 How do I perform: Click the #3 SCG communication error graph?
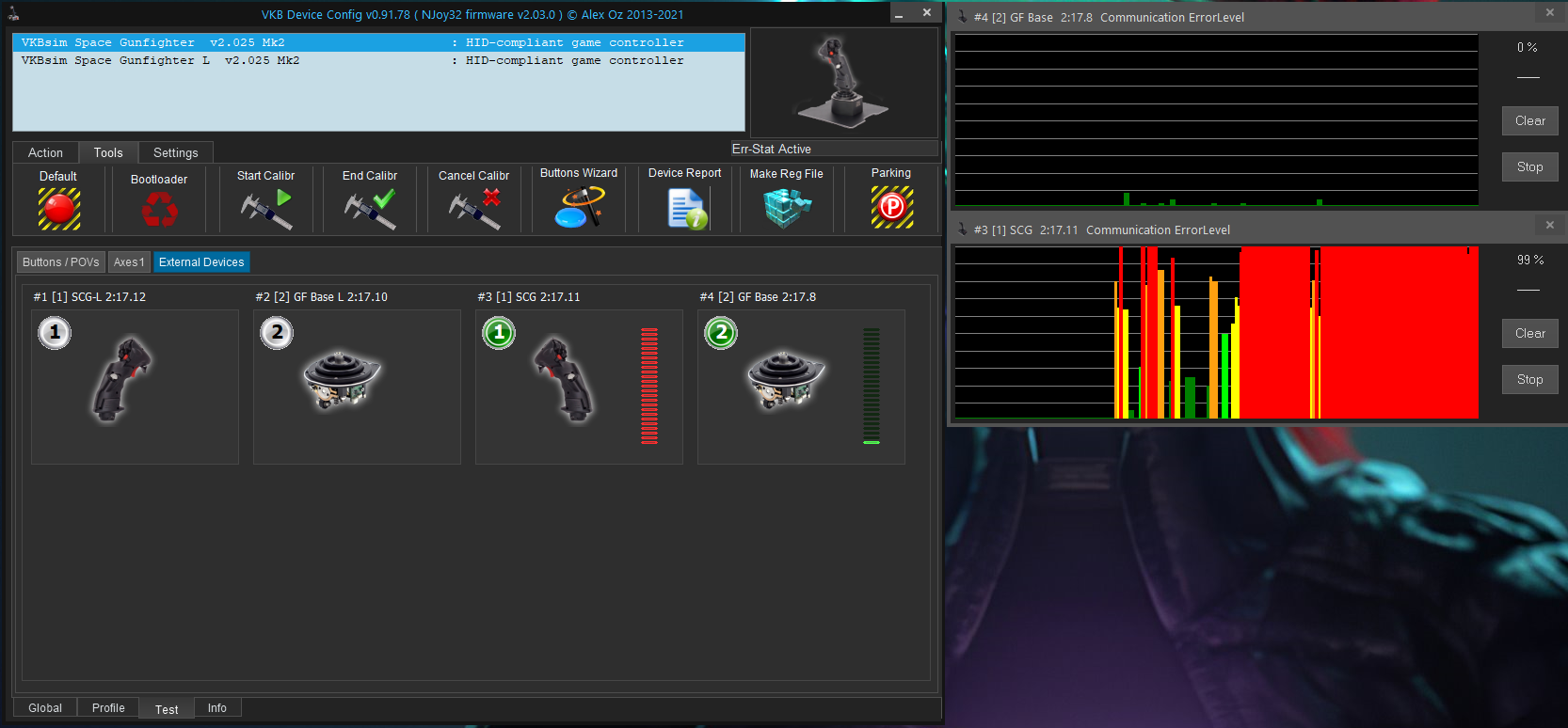[x=1217, y=333]
